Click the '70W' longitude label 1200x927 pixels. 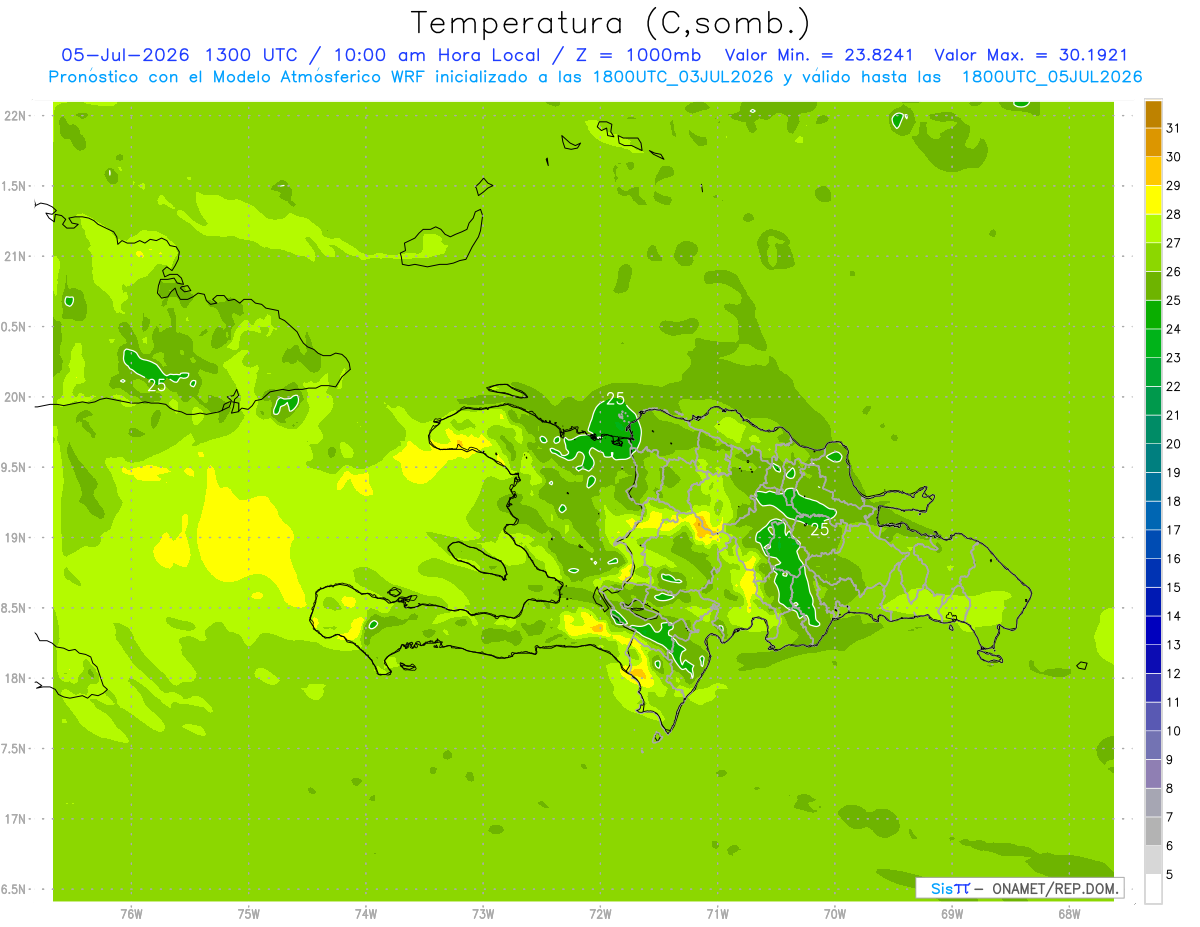click(x=835, y=914)
